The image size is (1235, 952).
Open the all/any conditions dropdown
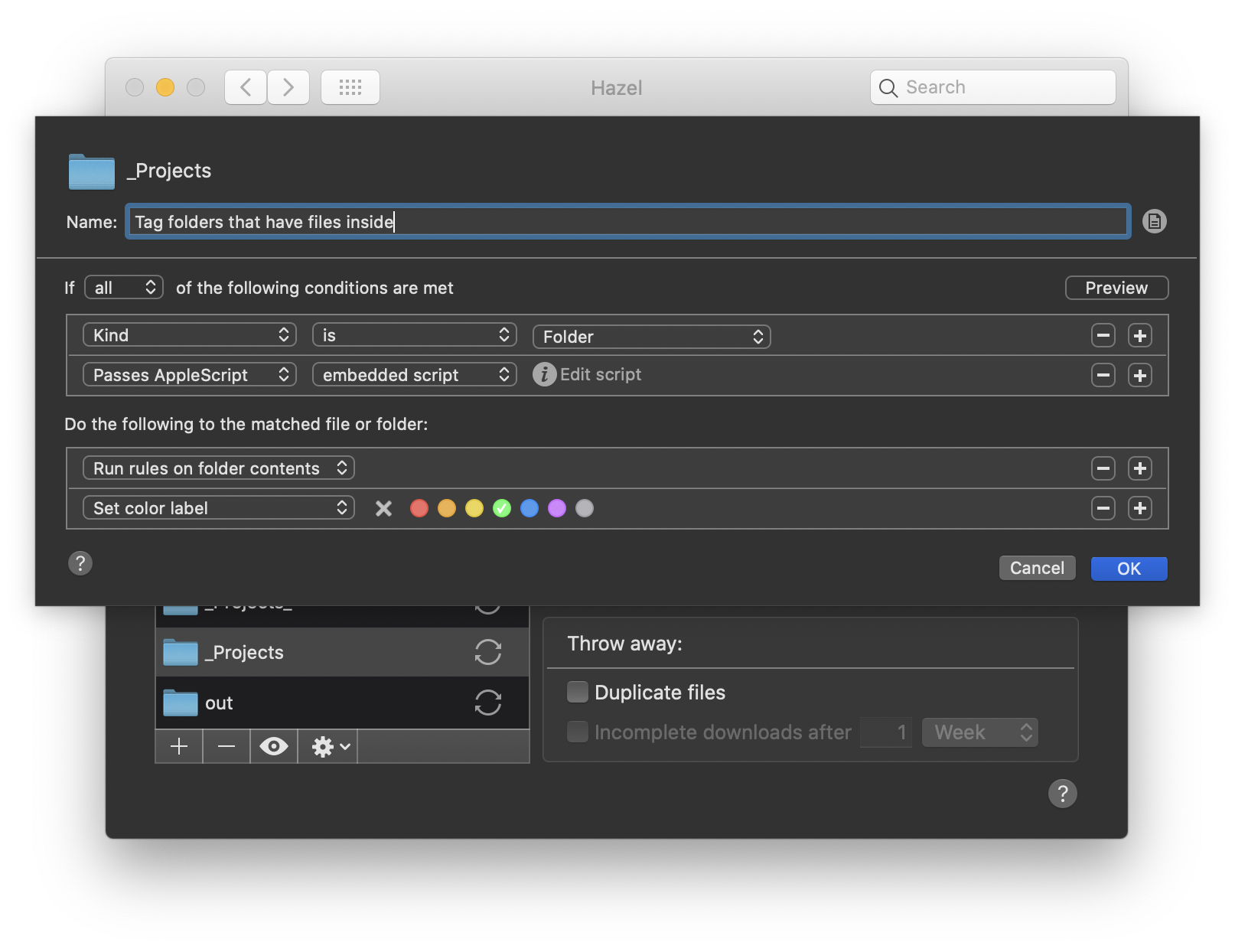click(124, 288)
